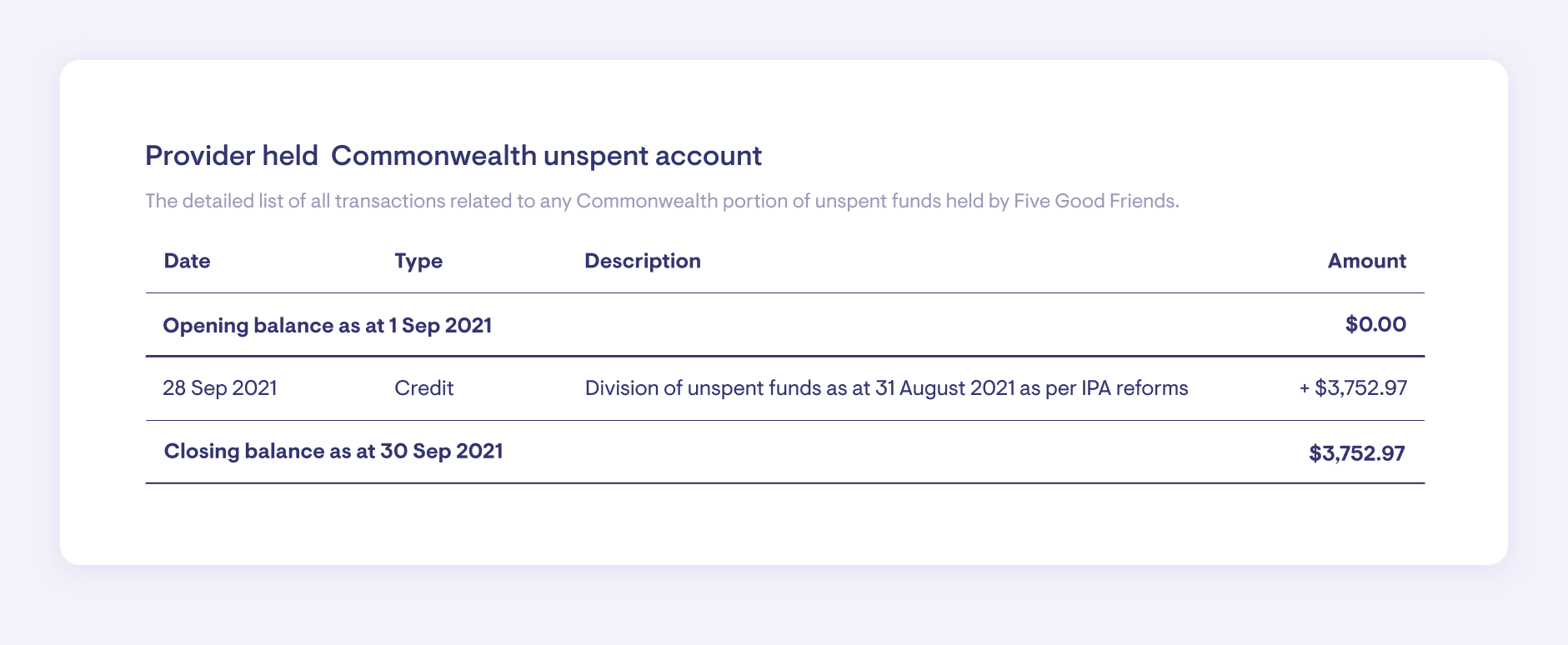The height and width of the screenshot is (645, 1568).
Task: Click the Amount column header
Action: click(x=1366, y=261)
